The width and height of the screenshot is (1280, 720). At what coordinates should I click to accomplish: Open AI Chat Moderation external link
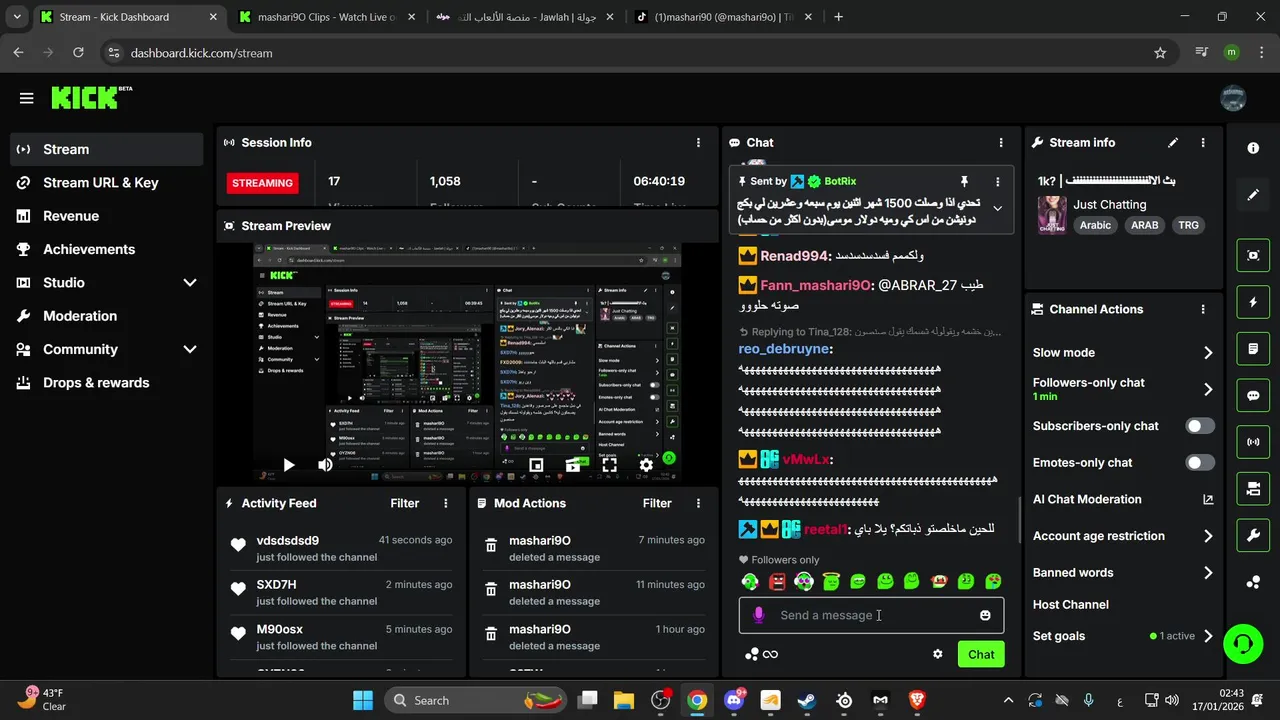[x=1208, y=500]
